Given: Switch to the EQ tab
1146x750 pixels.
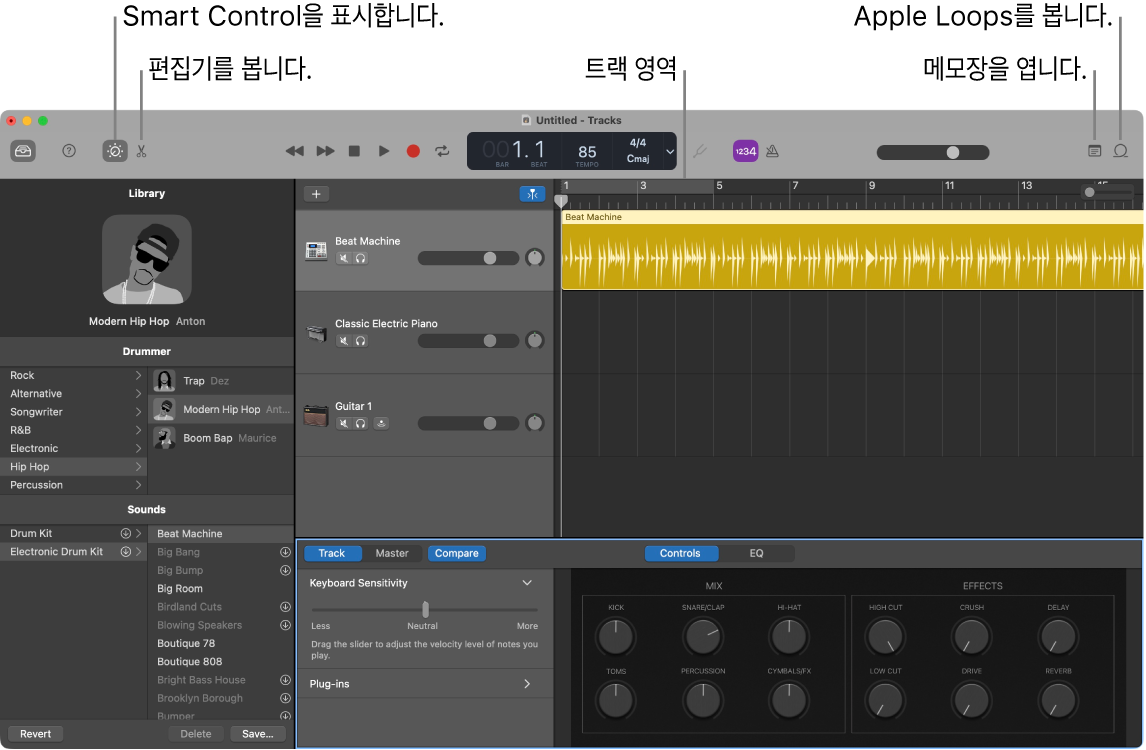Looking at the screenshot, I should point(756,553).
